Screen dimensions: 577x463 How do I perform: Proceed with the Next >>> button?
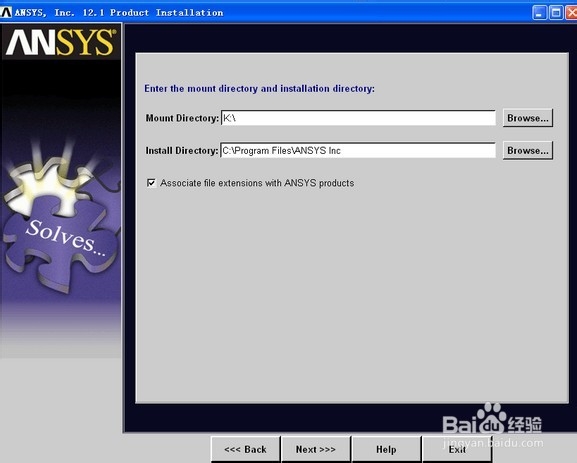click(x=316, y=449)
